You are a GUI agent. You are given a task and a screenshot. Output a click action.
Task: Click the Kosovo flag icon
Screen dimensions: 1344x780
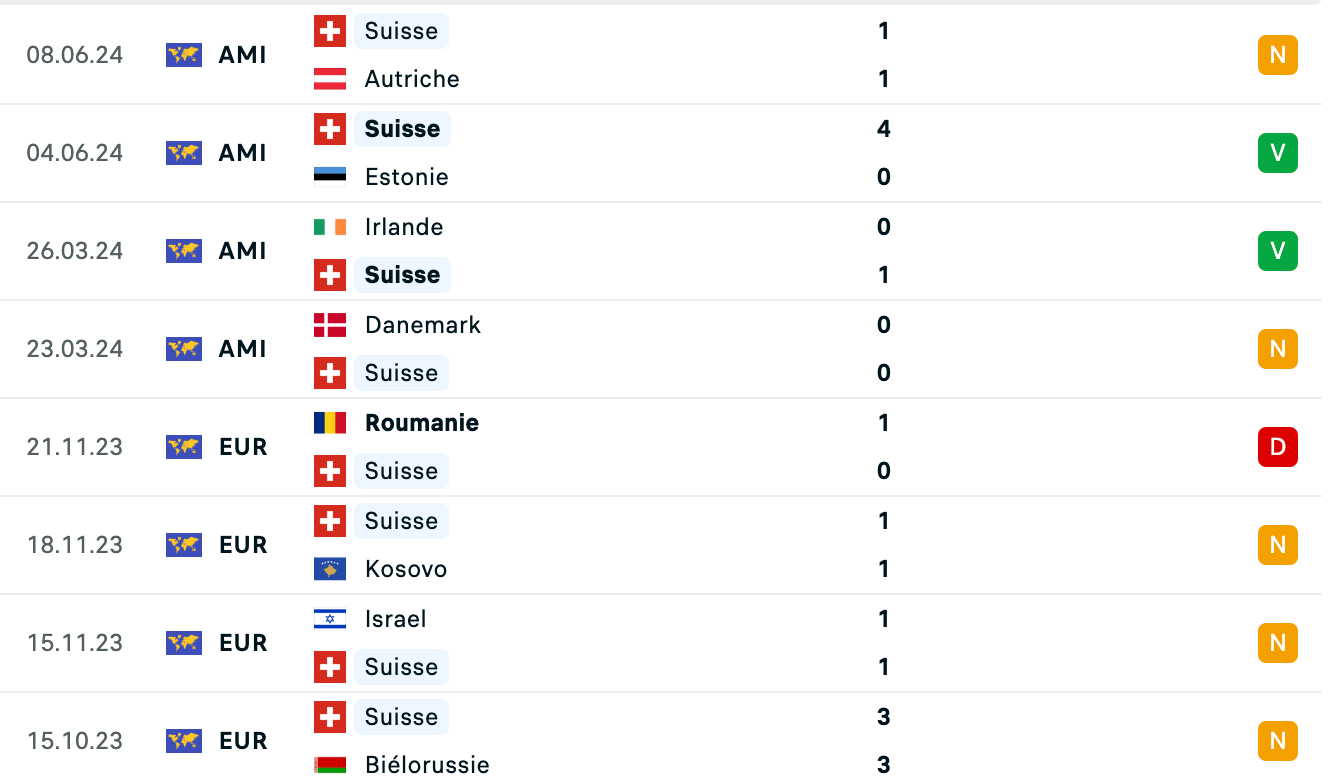click(x=330, y=569)
